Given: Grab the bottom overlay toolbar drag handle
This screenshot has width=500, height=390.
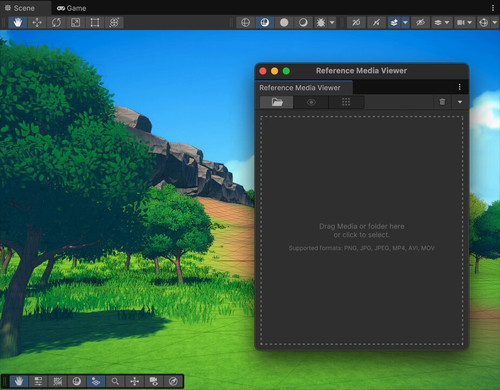Looking at the screenshot, I should (5, 381).
